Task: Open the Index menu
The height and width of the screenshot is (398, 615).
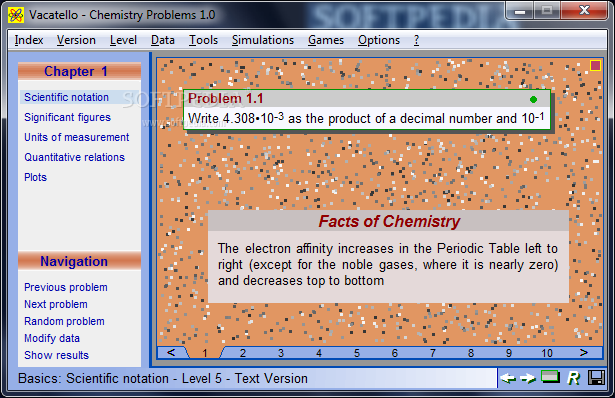Action: click(29, 40)
